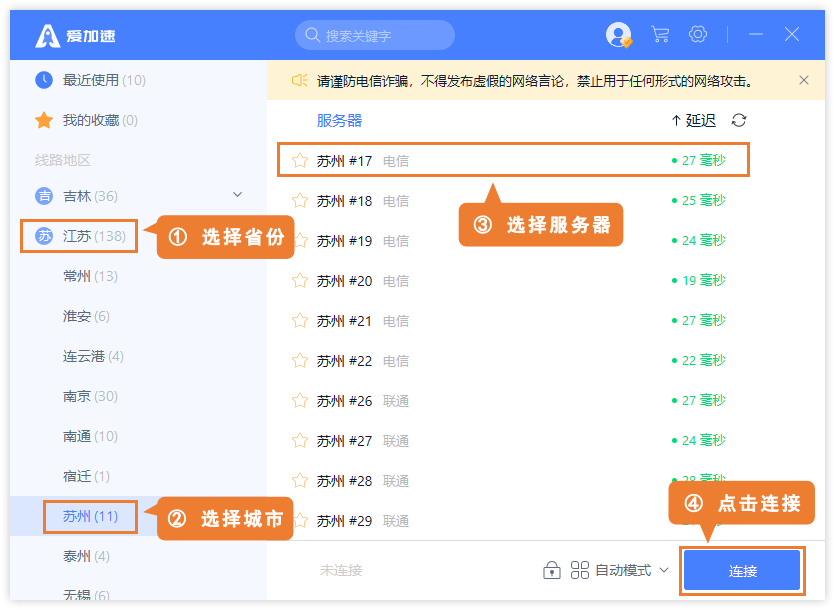The height and width of the screenshot is (610, 835).
Task: Close the 爱加速 window
Action: coord(792,35)
